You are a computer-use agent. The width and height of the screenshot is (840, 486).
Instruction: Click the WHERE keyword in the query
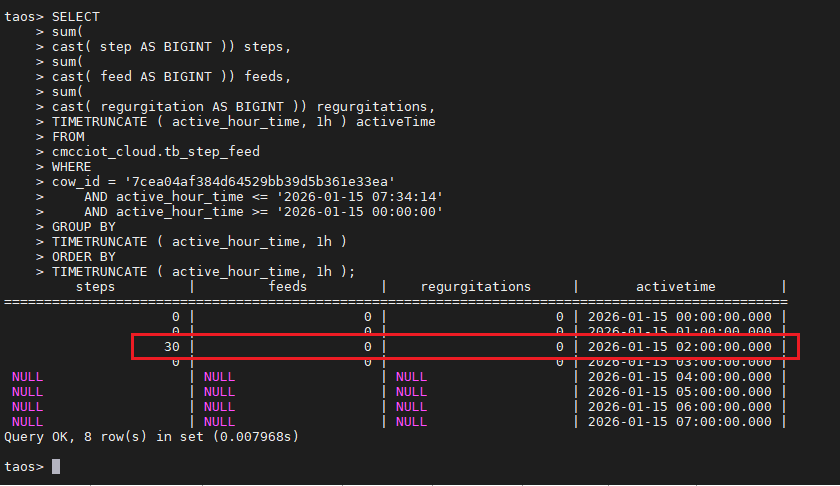click(72, 167)
